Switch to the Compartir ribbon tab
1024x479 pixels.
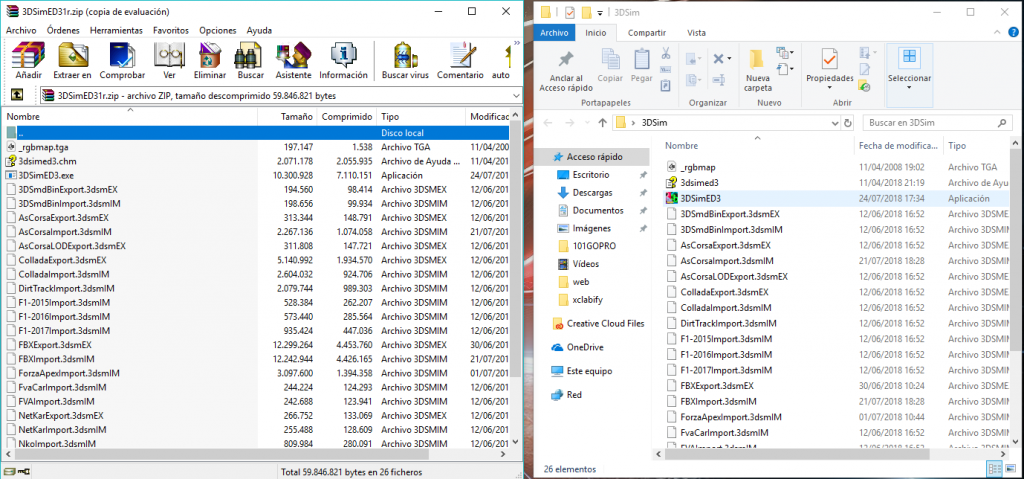pyautogui.click(x=647, y=33)
